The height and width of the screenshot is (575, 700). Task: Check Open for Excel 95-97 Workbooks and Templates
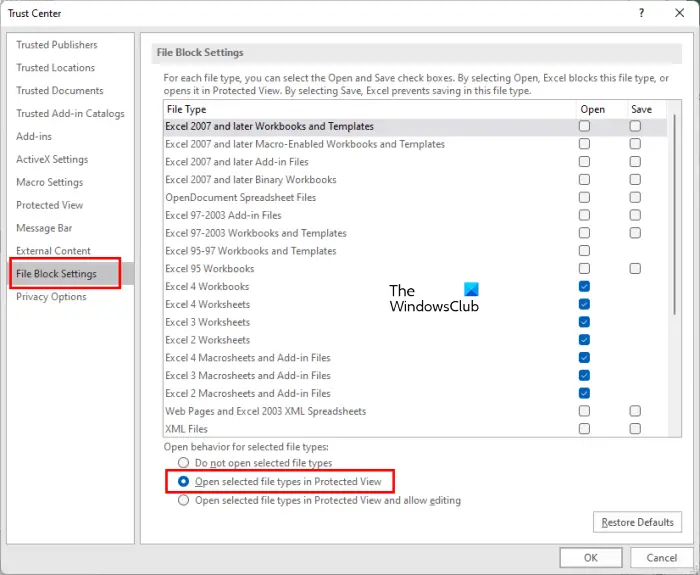coord(584,251)
